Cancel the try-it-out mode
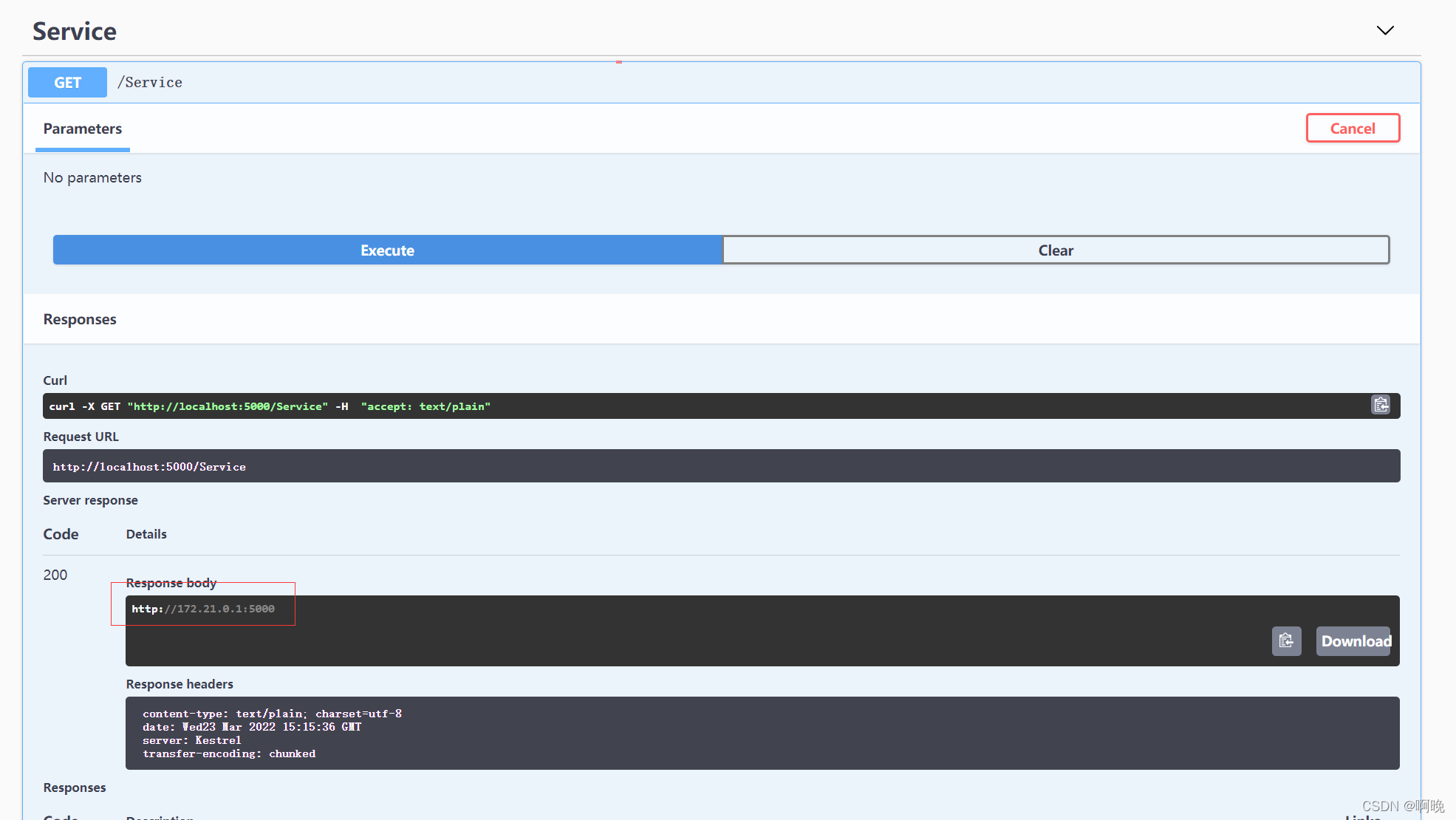This screenshot has height=820, width=1456. pyautogui.click(x=1353, y=128)
